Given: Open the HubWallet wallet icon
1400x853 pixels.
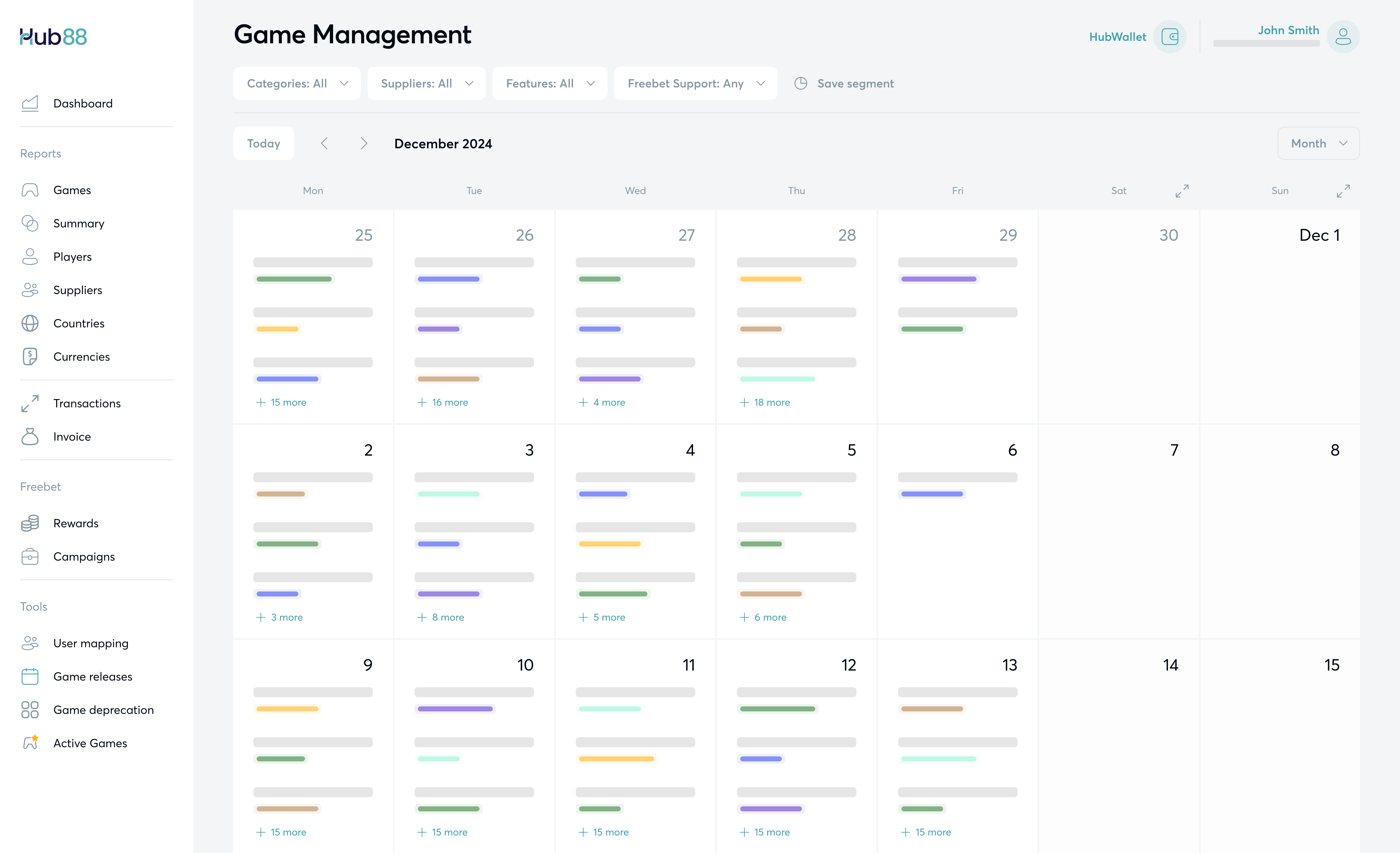Looking at the screenshot, I should (x=1169, y=37).
